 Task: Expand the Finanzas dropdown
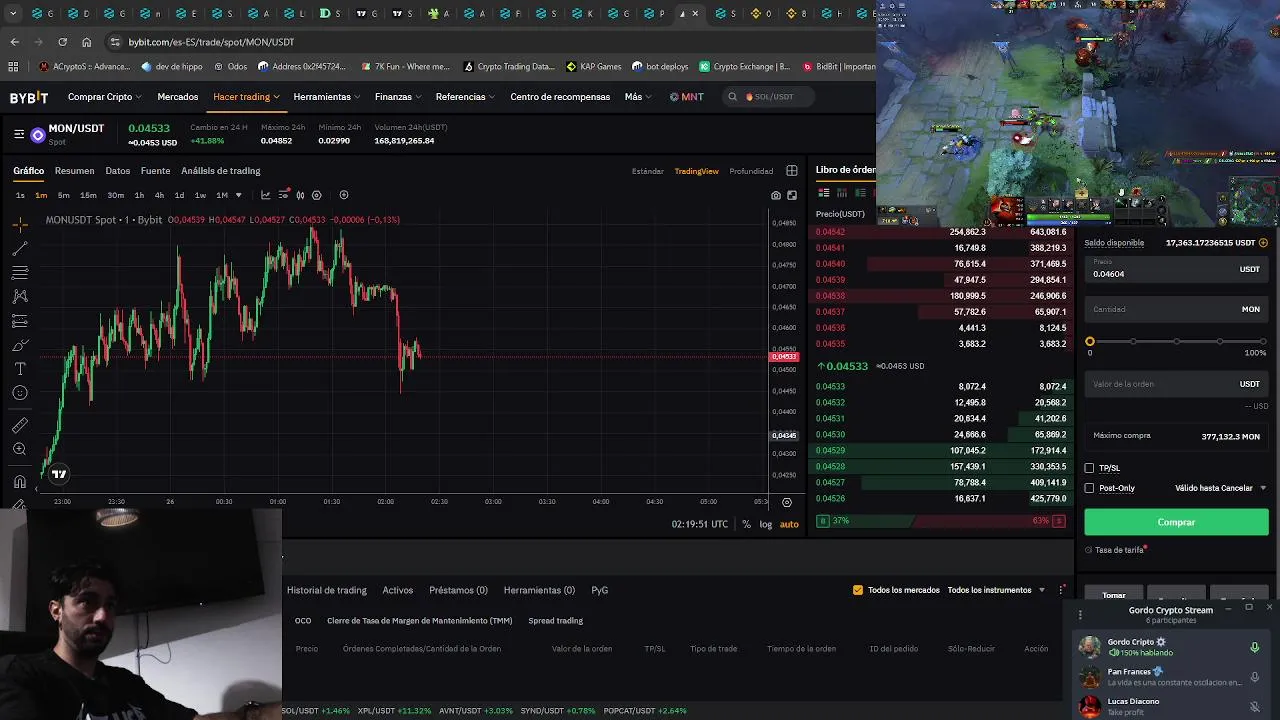398,97
